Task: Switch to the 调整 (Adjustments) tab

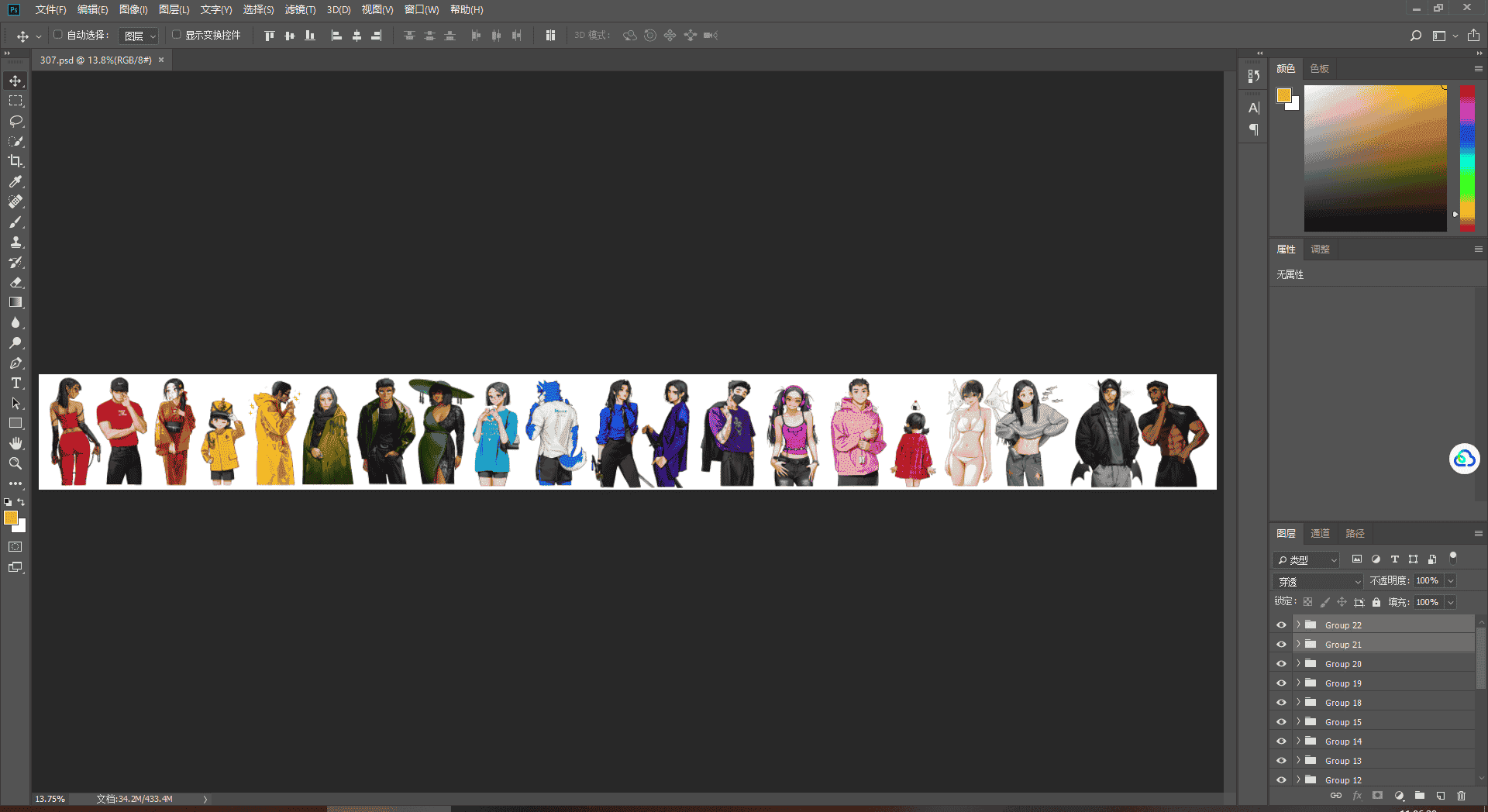Action: point(1320,249)
